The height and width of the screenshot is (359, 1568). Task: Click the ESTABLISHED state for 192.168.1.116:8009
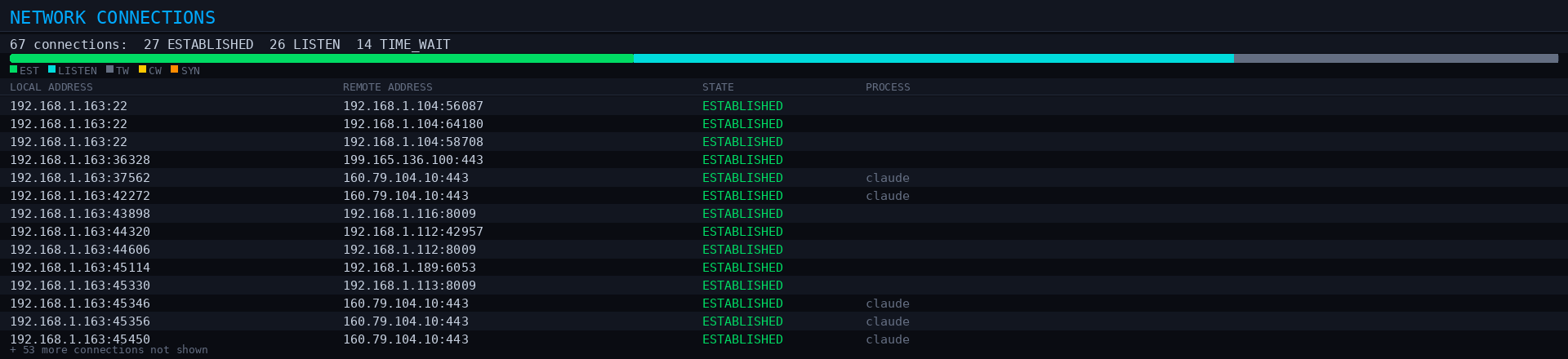pyautogui.click(x=742, y=214)
